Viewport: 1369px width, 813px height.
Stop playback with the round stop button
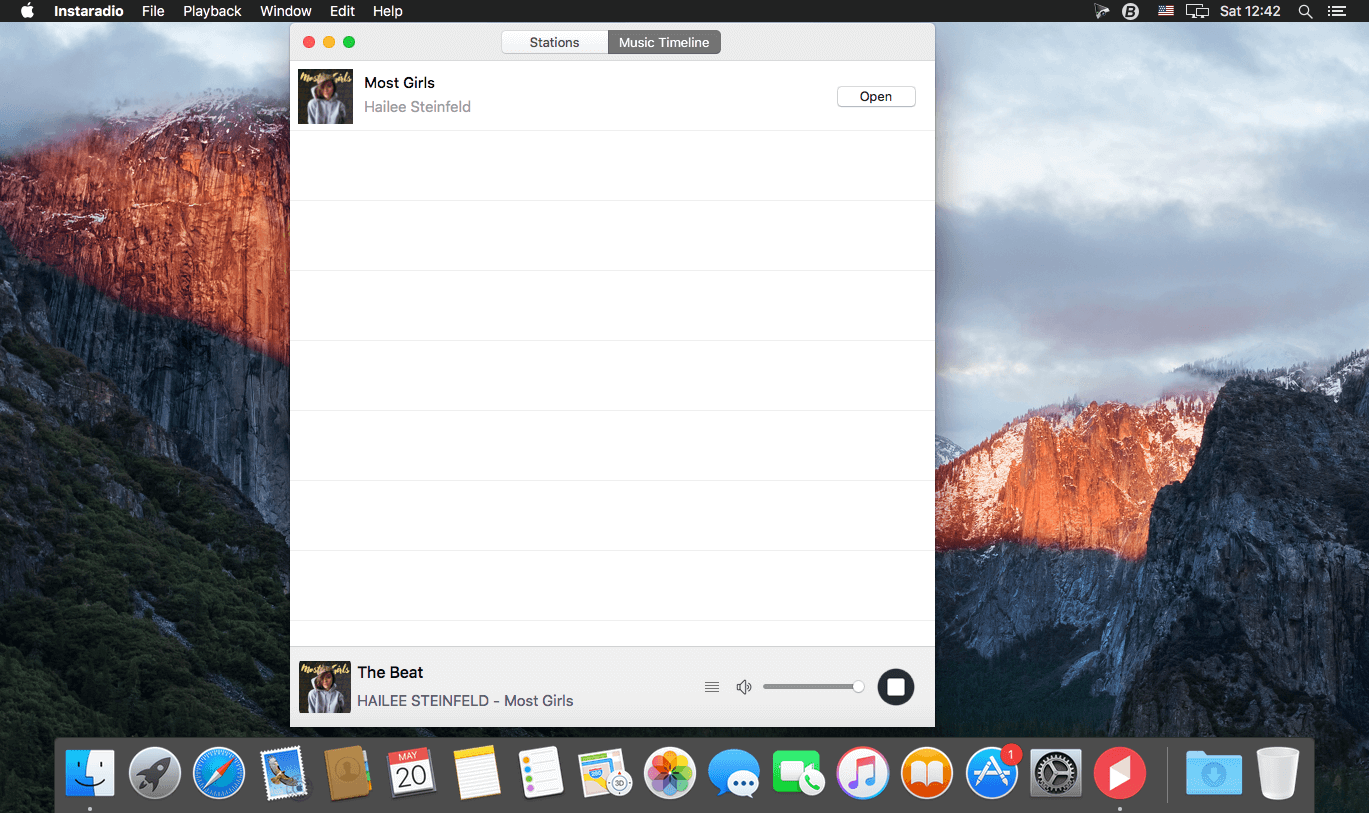pyautogui.click(x=896, y=687)
